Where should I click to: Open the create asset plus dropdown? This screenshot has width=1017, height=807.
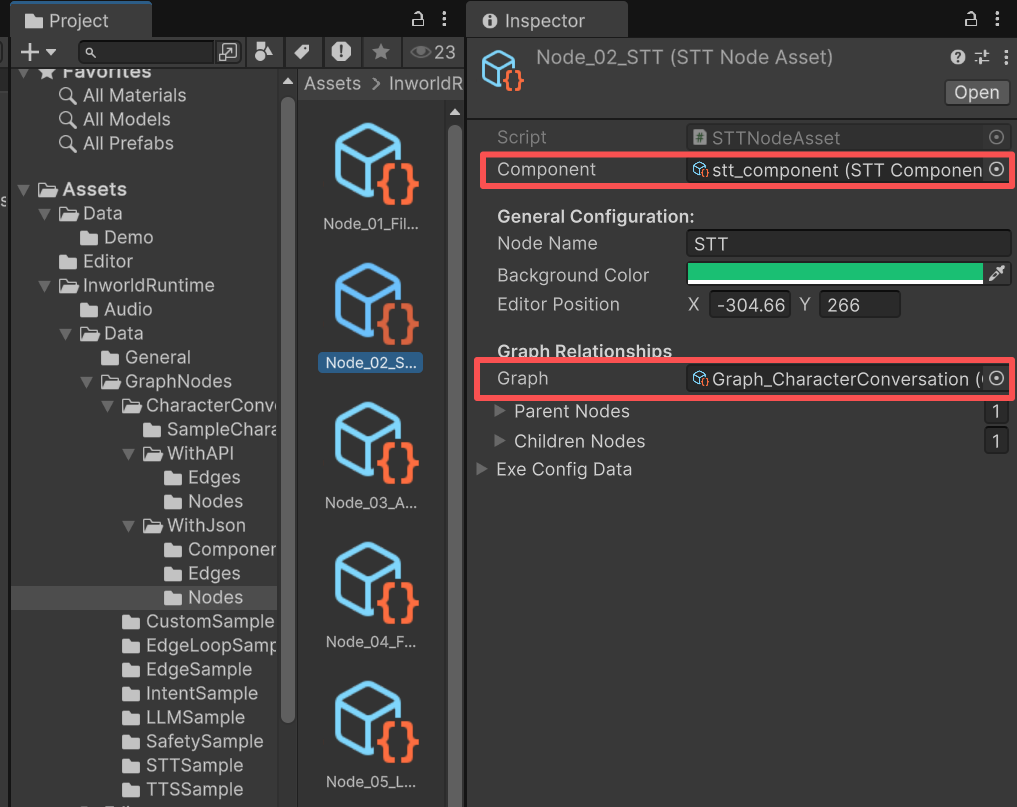click(38, 52)
